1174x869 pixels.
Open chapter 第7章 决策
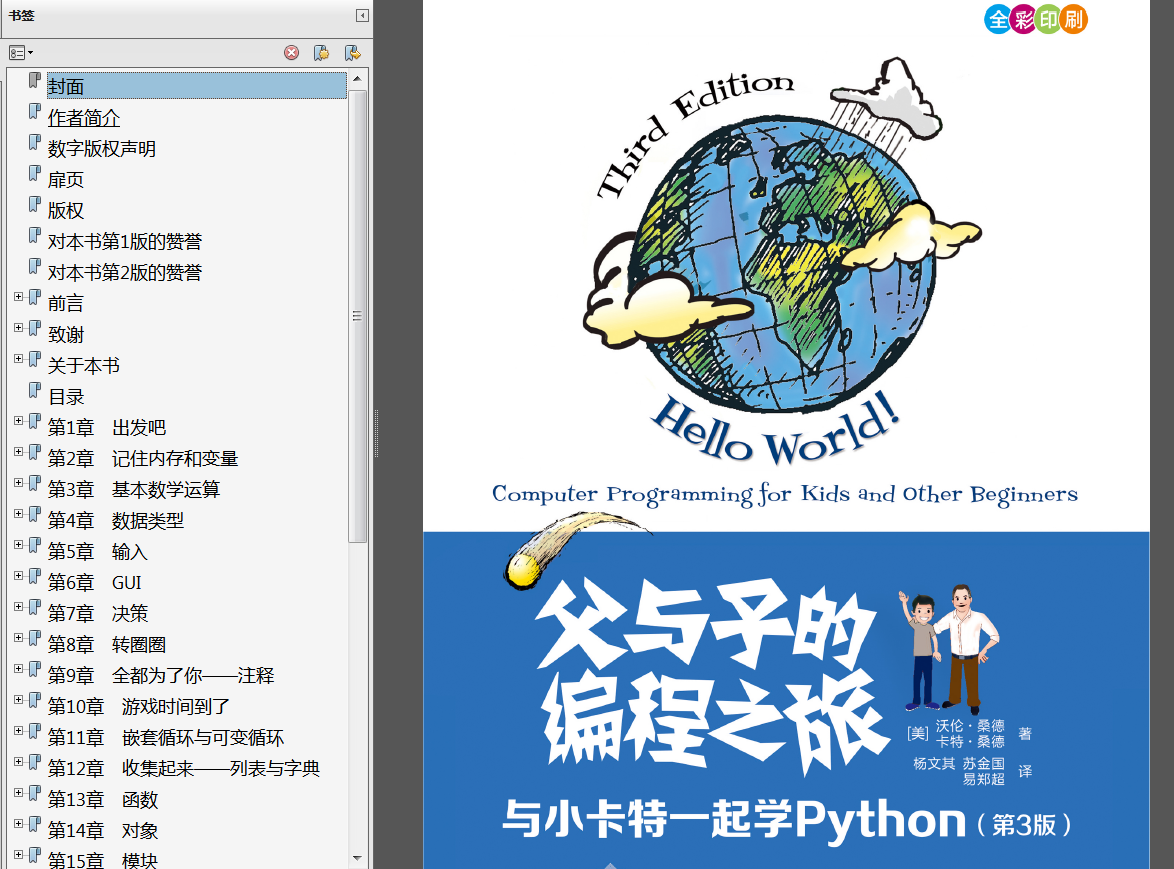98,613
